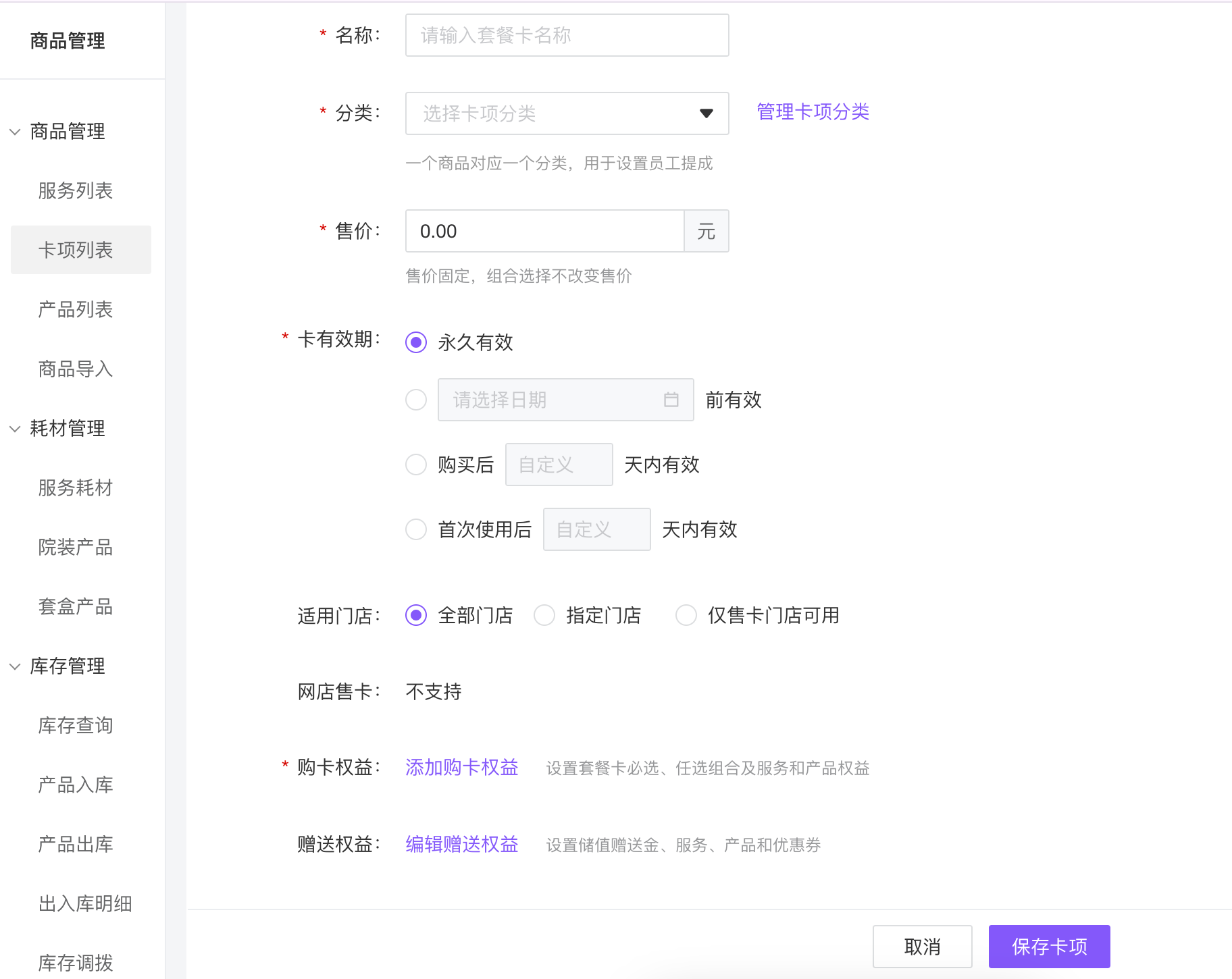Open 产品列表 in the sidebar
This screenshot has width=1232, height=979.
pyautogui.click(x=75, y=309)
